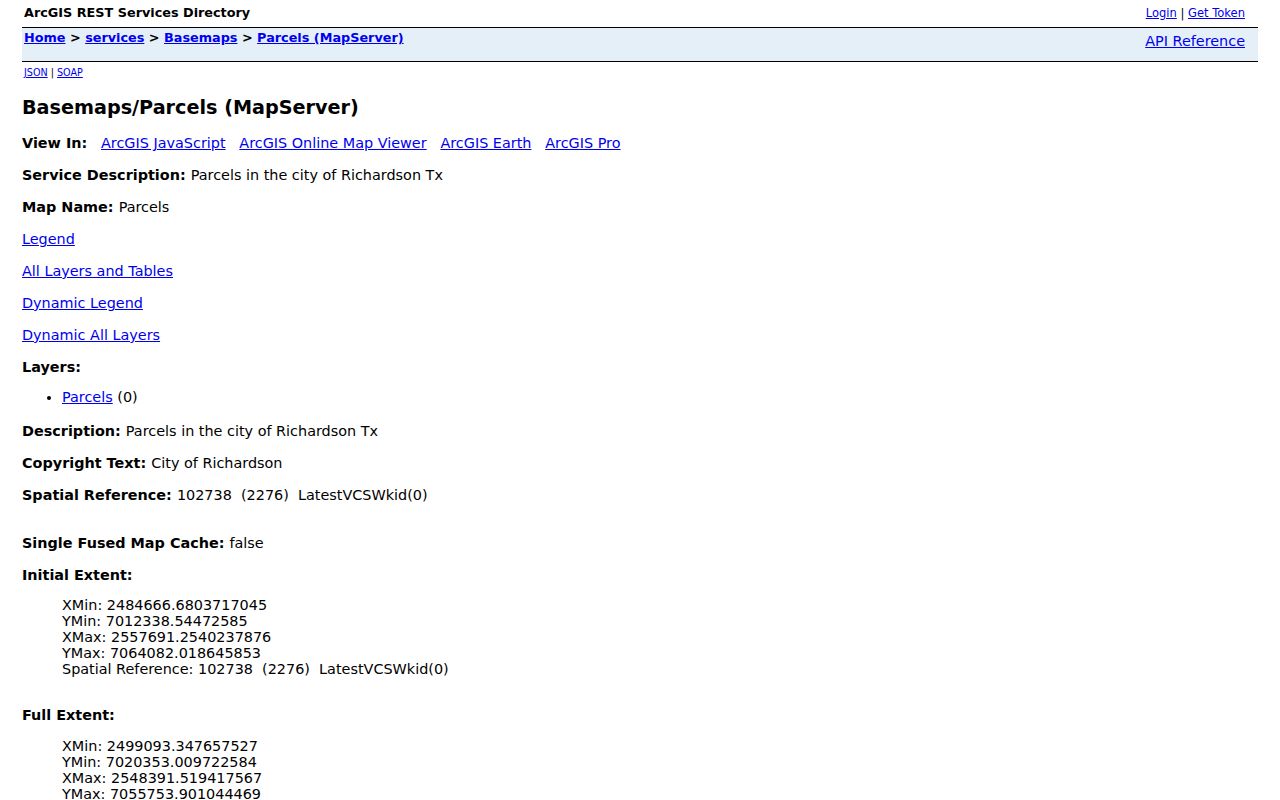
Task: Navigate to services breadcrumb
Action: (115, 38)
